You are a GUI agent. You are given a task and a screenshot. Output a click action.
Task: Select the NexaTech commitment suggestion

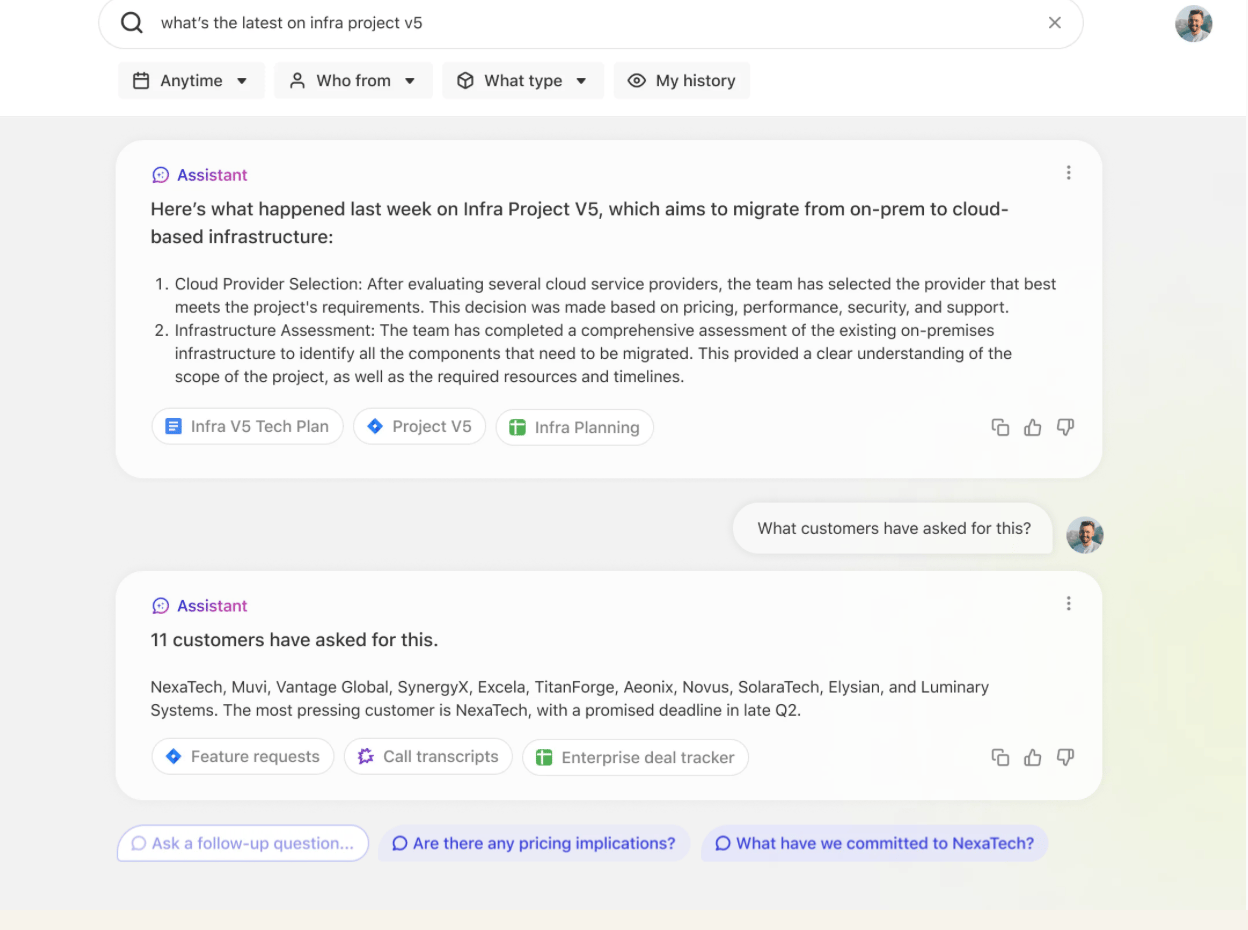pos(874,844)
